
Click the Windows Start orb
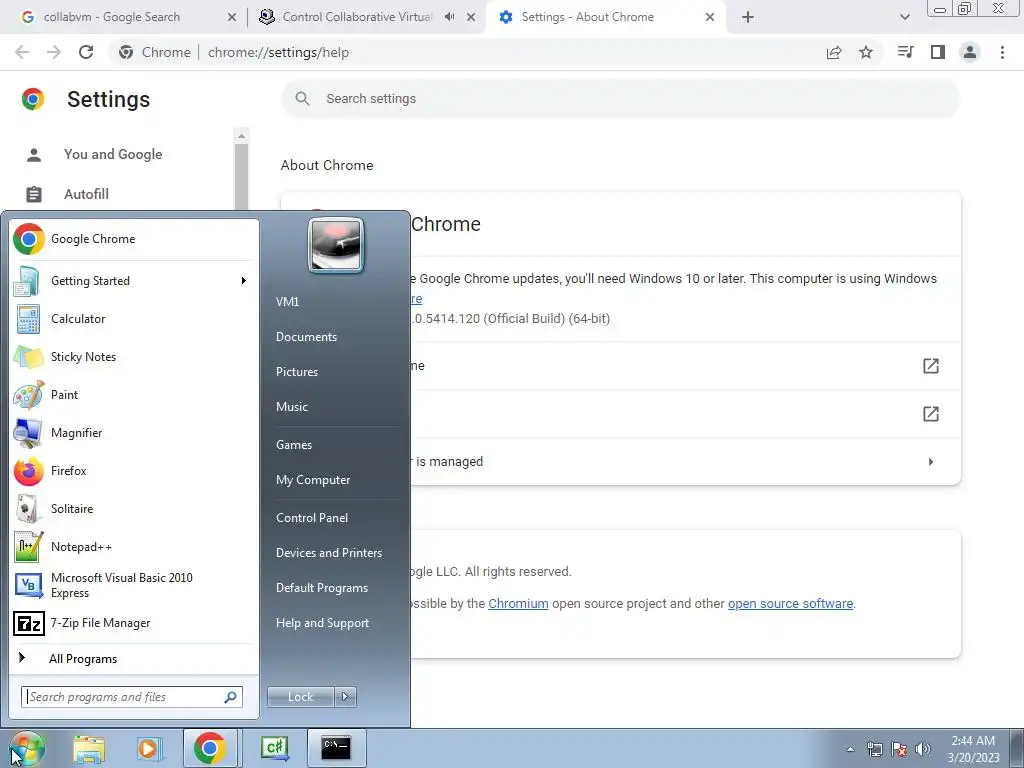(26, 748)
